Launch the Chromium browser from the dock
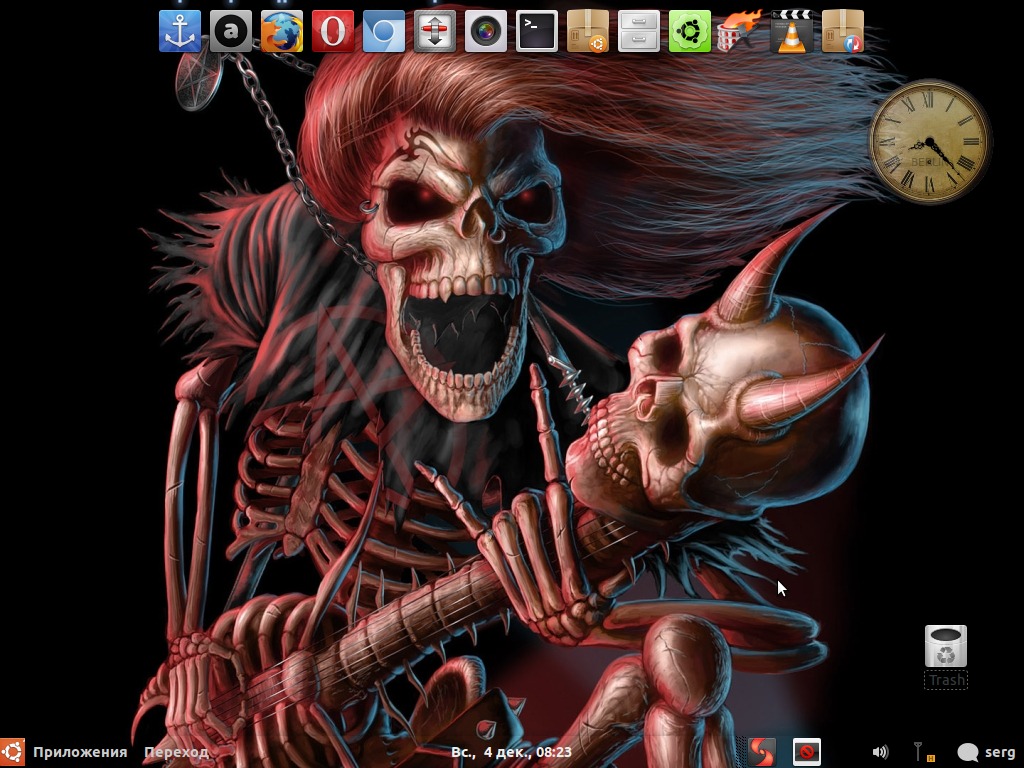The height and width of the screenshot is (768, 1024). click(x=383, y=31)
